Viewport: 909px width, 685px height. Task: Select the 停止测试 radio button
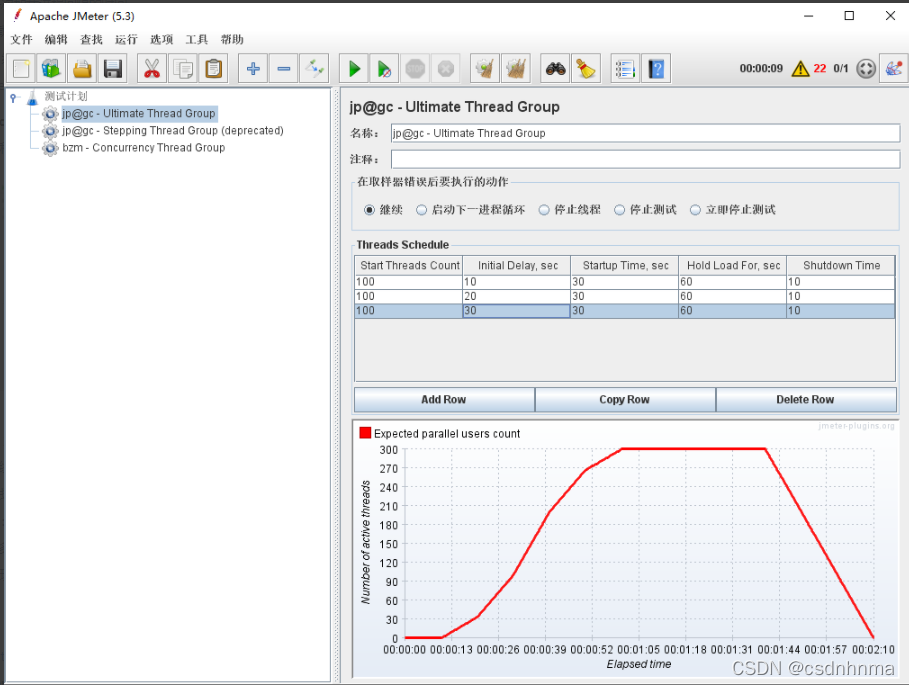[620, 210]
